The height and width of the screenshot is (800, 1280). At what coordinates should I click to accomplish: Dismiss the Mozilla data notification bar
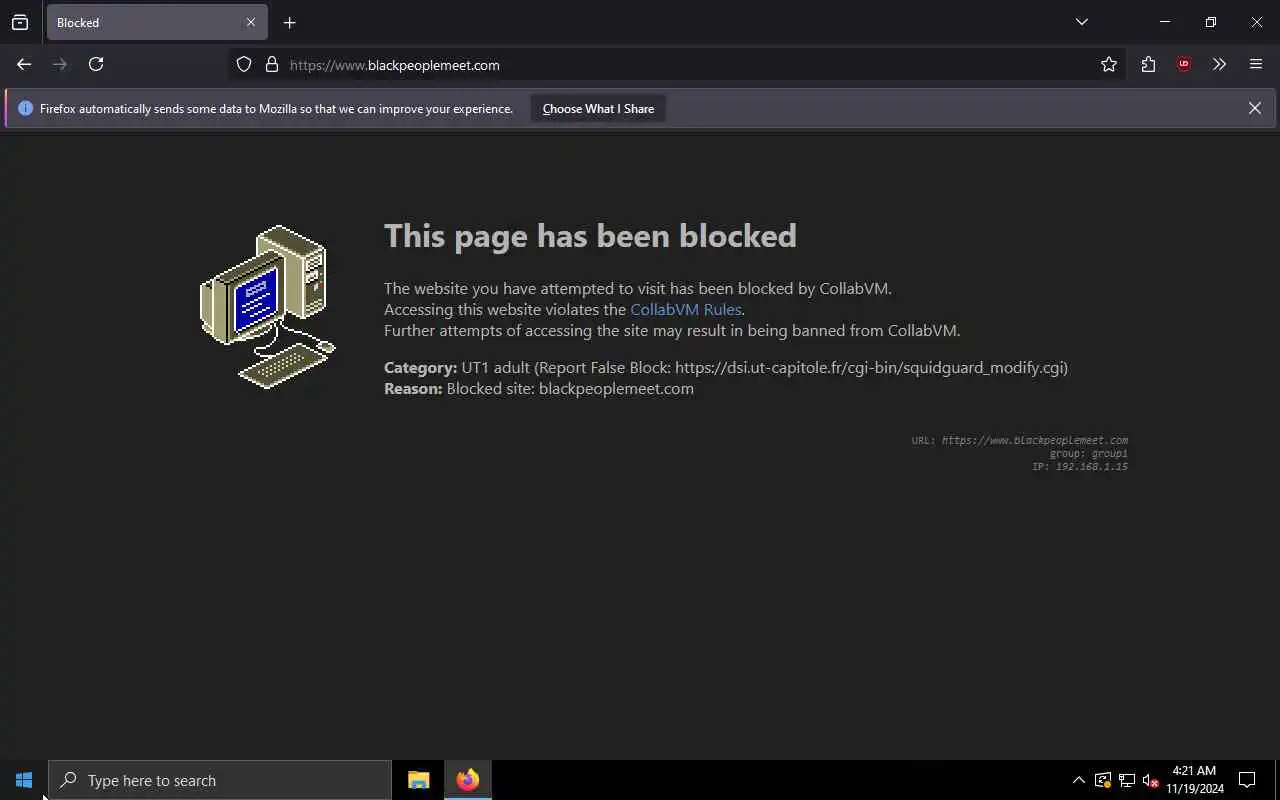[x=1255, y=108]
